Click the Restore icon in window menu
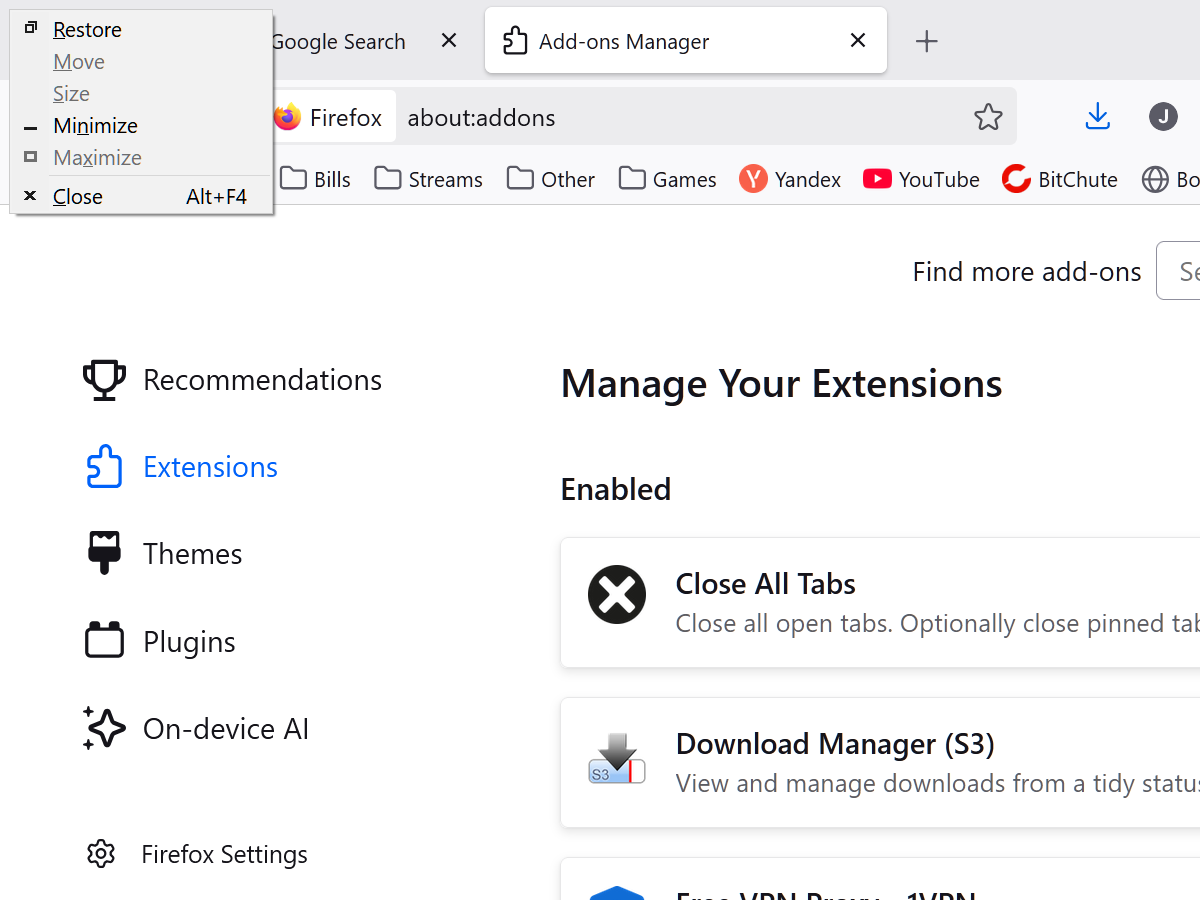The height and width of the screenshot is (900, 1200). tap(31, 28)
